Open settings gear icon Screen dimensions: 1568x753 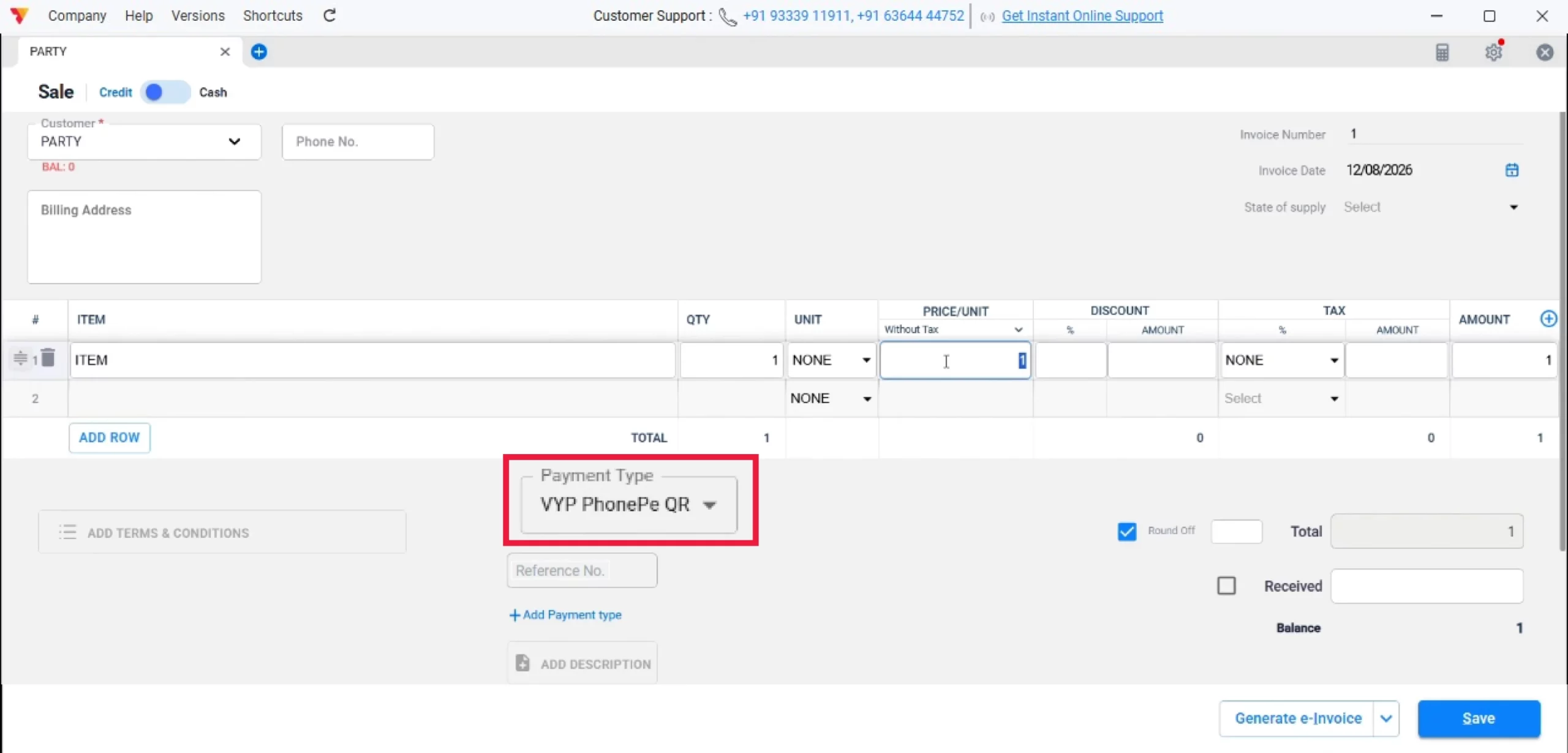(1494, 52)
